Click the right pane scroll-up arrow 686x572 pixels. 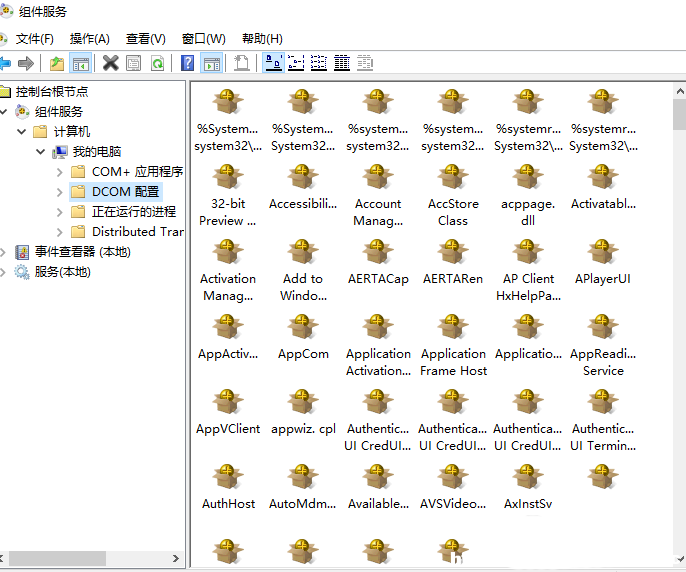click(x=679, y=91)
